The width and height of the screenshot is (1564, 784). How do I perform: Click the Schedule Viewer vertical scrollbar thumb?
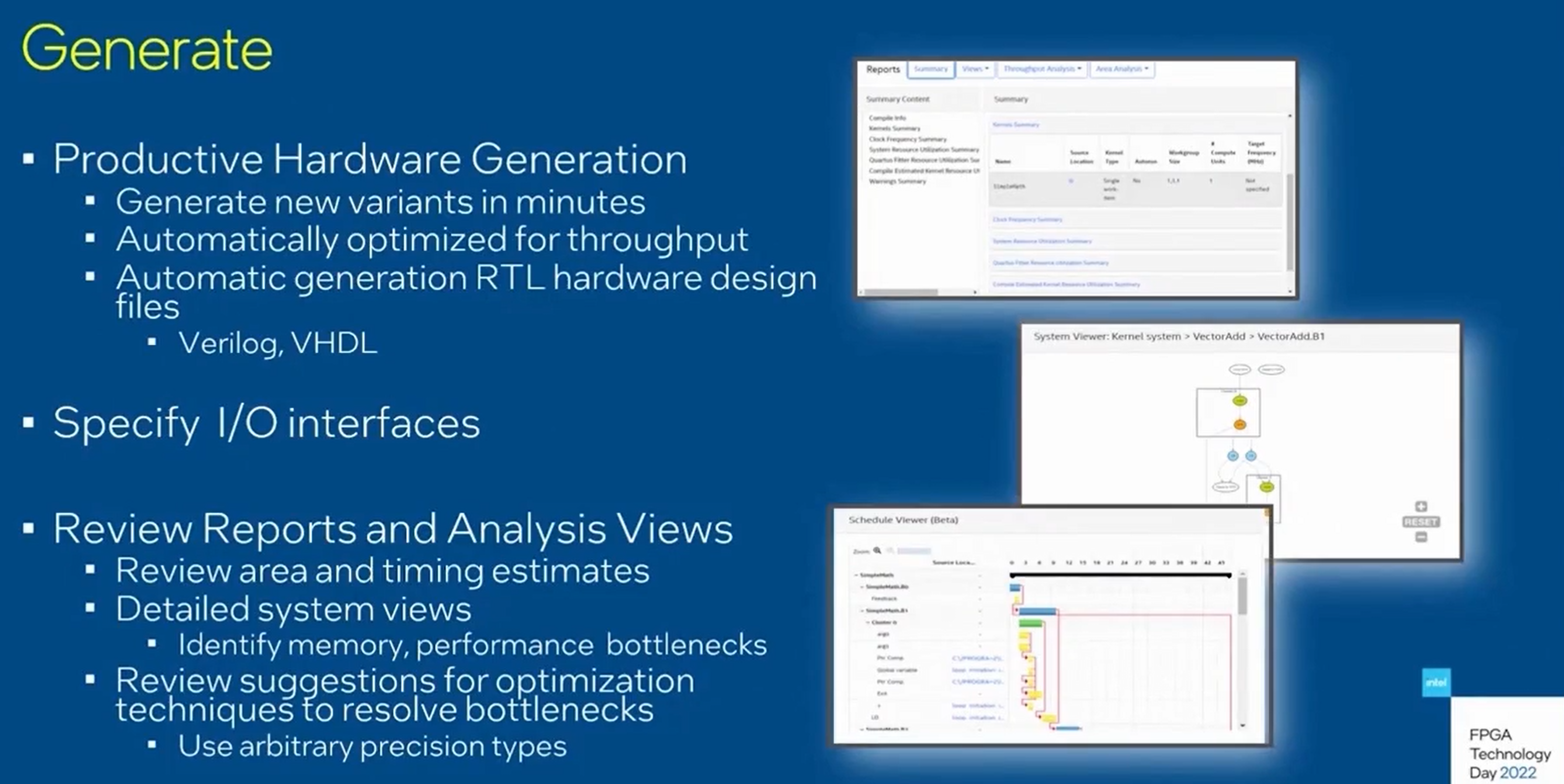1242,596
